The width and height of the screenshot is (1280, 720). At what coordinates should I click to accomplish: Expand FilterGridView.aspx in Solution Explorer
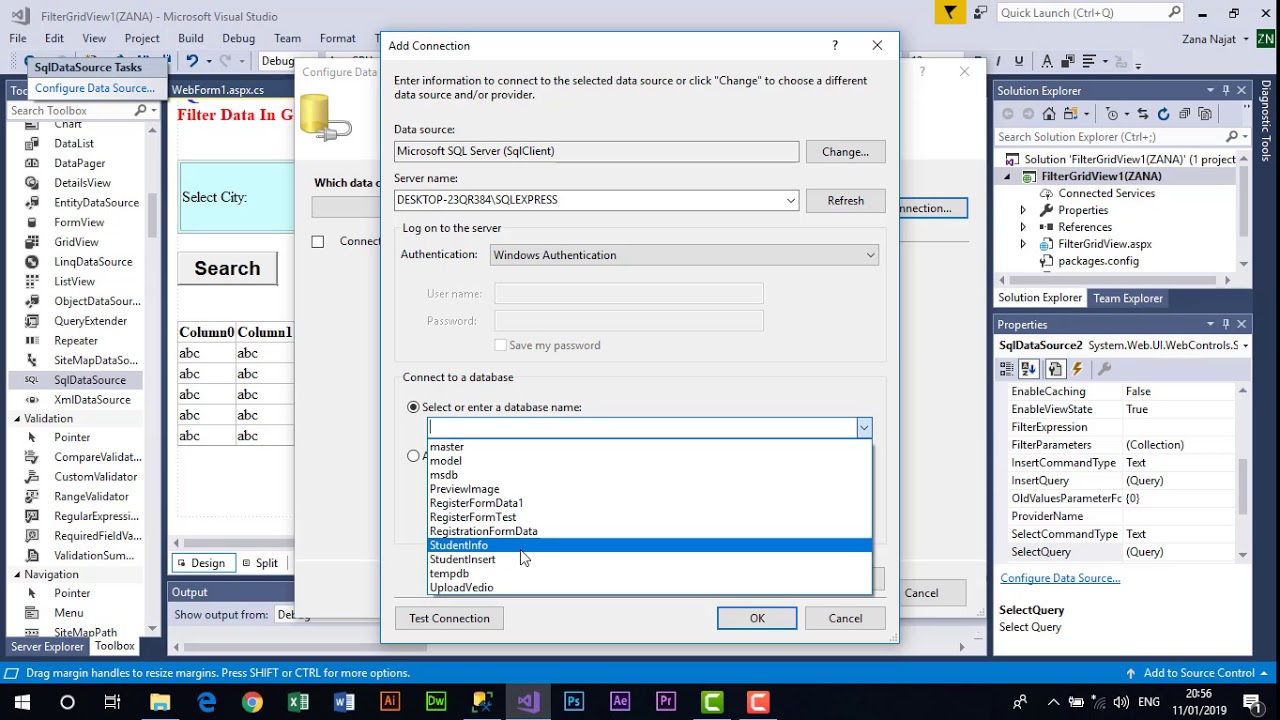point(1022,244)
